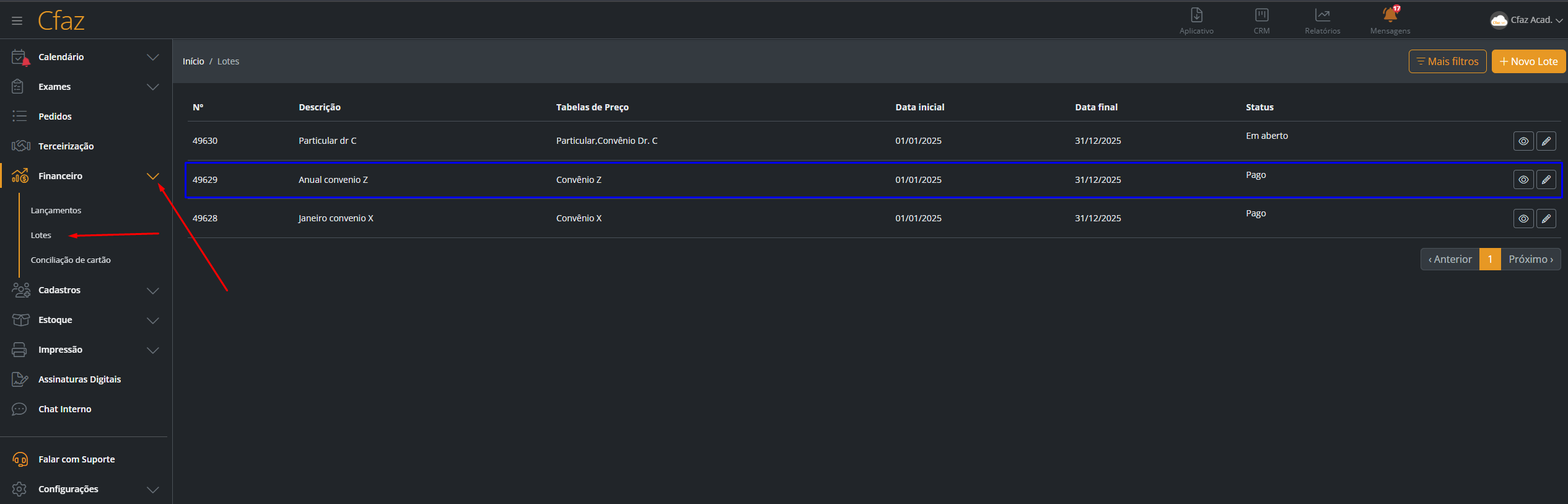Click the Calendário sidebar icon
This screenshot has width=1568, height=504.
click(20, 57)
